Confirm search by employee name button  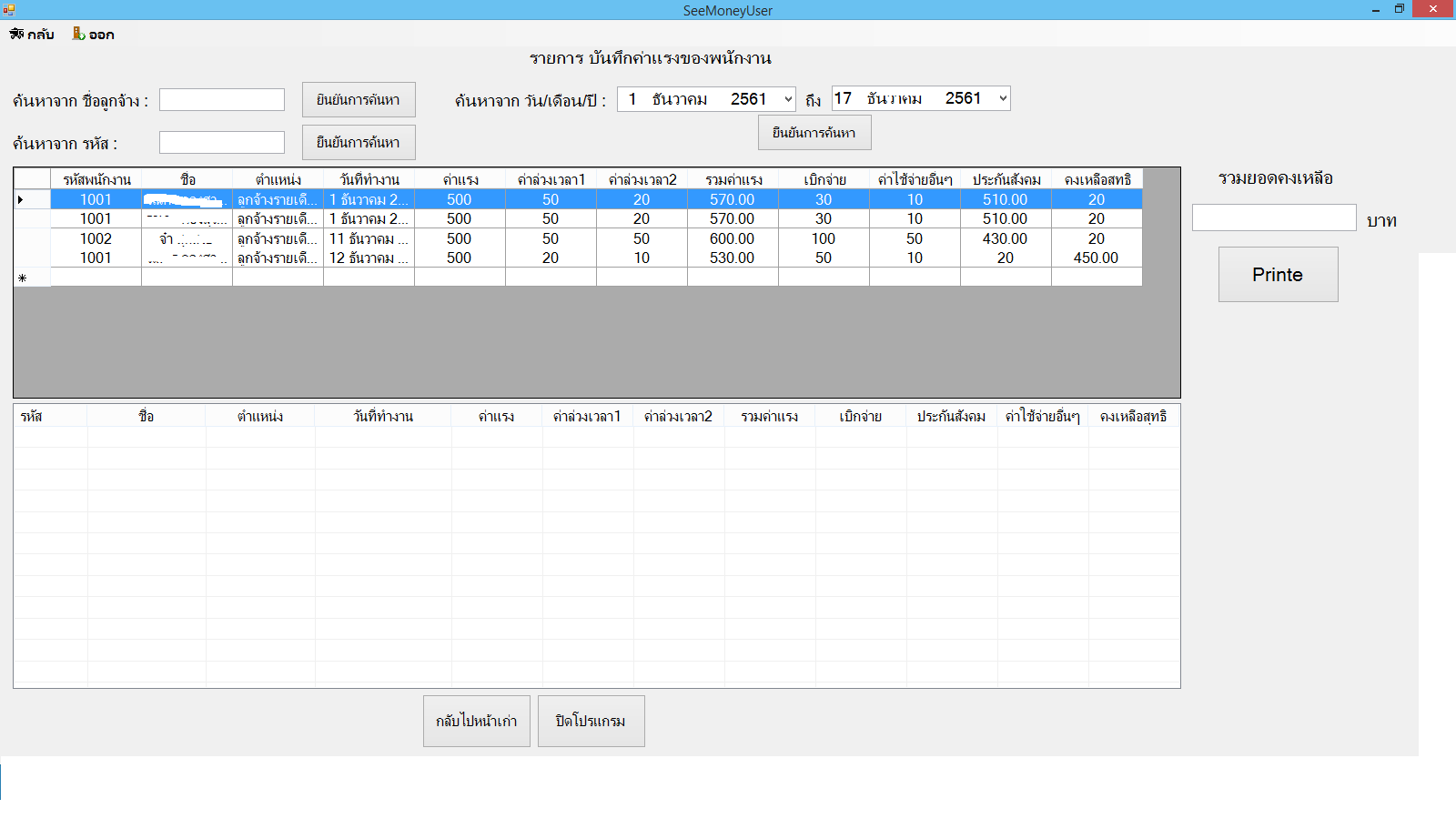point(359,100)
